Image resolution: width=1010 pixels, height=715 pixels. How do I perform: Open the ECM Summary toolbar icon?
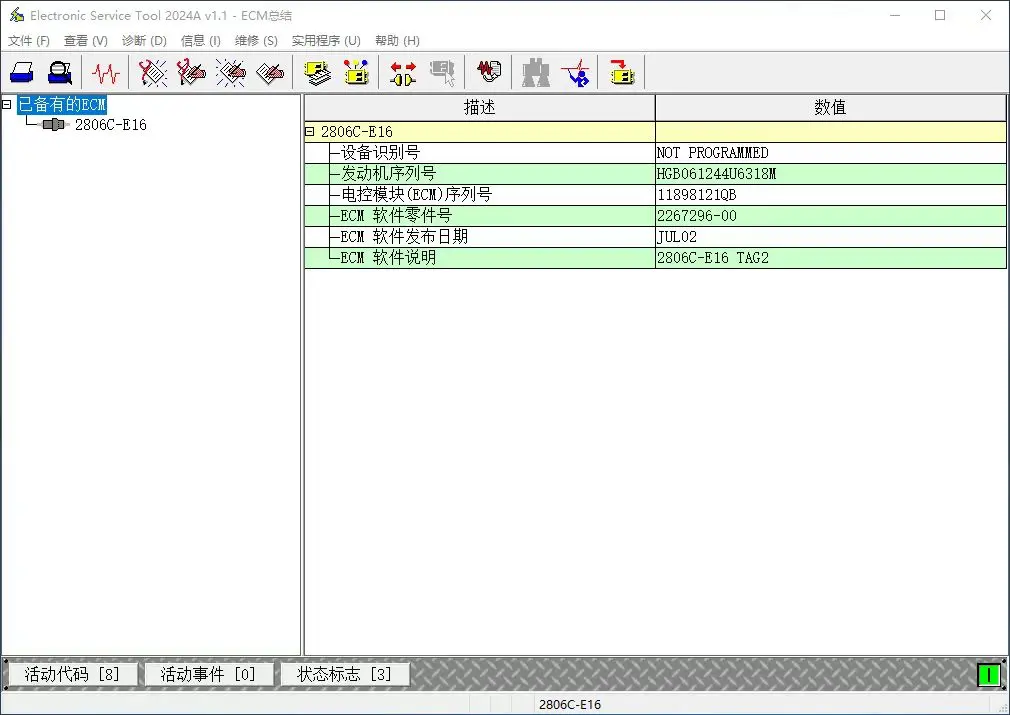pyautogui.click(x=318, y=72)
